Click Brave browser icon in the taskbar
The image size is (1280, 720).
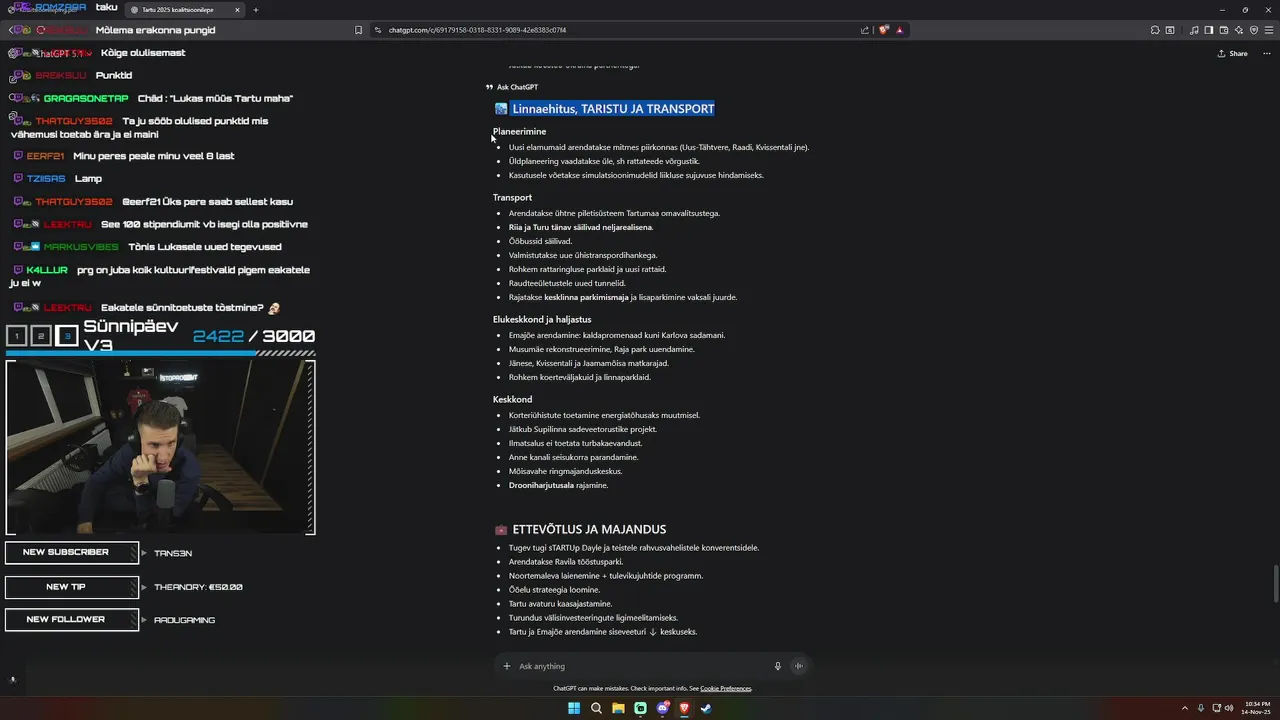(684, 708)
